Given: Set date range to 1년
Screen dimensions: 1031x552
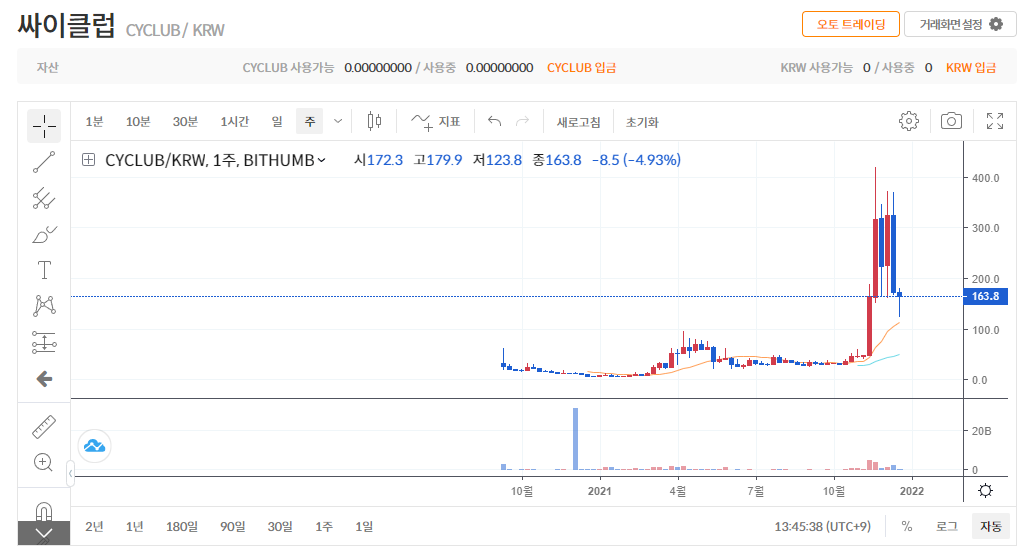Looking at the screenshot, I should tap(135, 526).
